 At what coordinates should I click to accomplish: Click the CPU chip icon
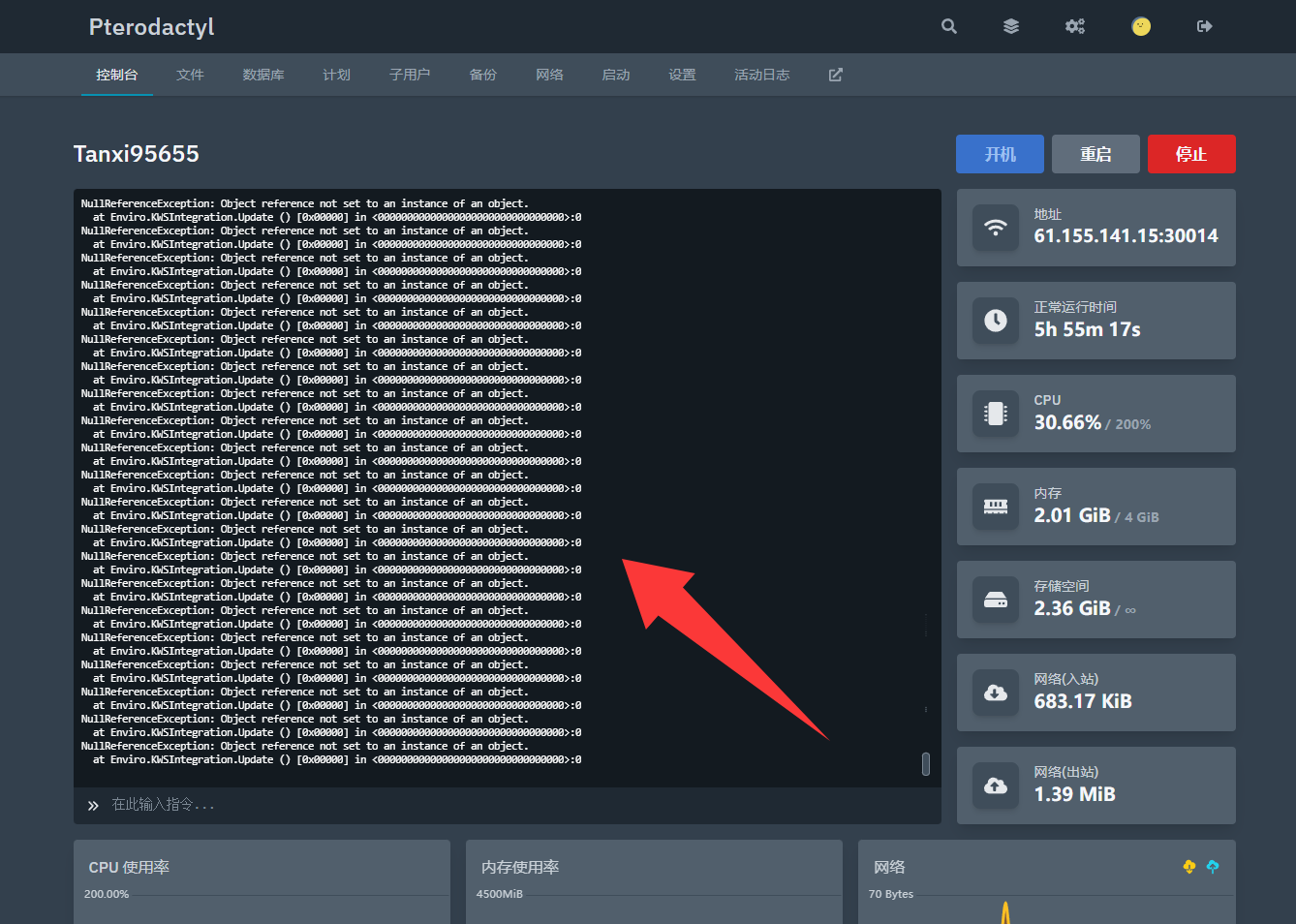click(x=996, y=414)
